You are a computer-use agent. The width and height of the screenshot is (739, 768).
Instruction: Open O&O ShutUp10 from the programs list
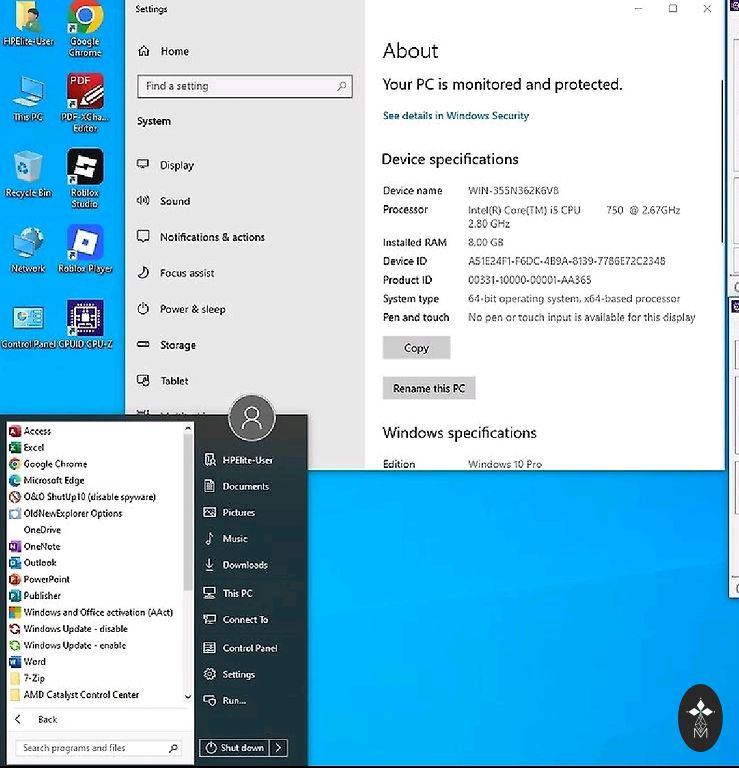89,497
